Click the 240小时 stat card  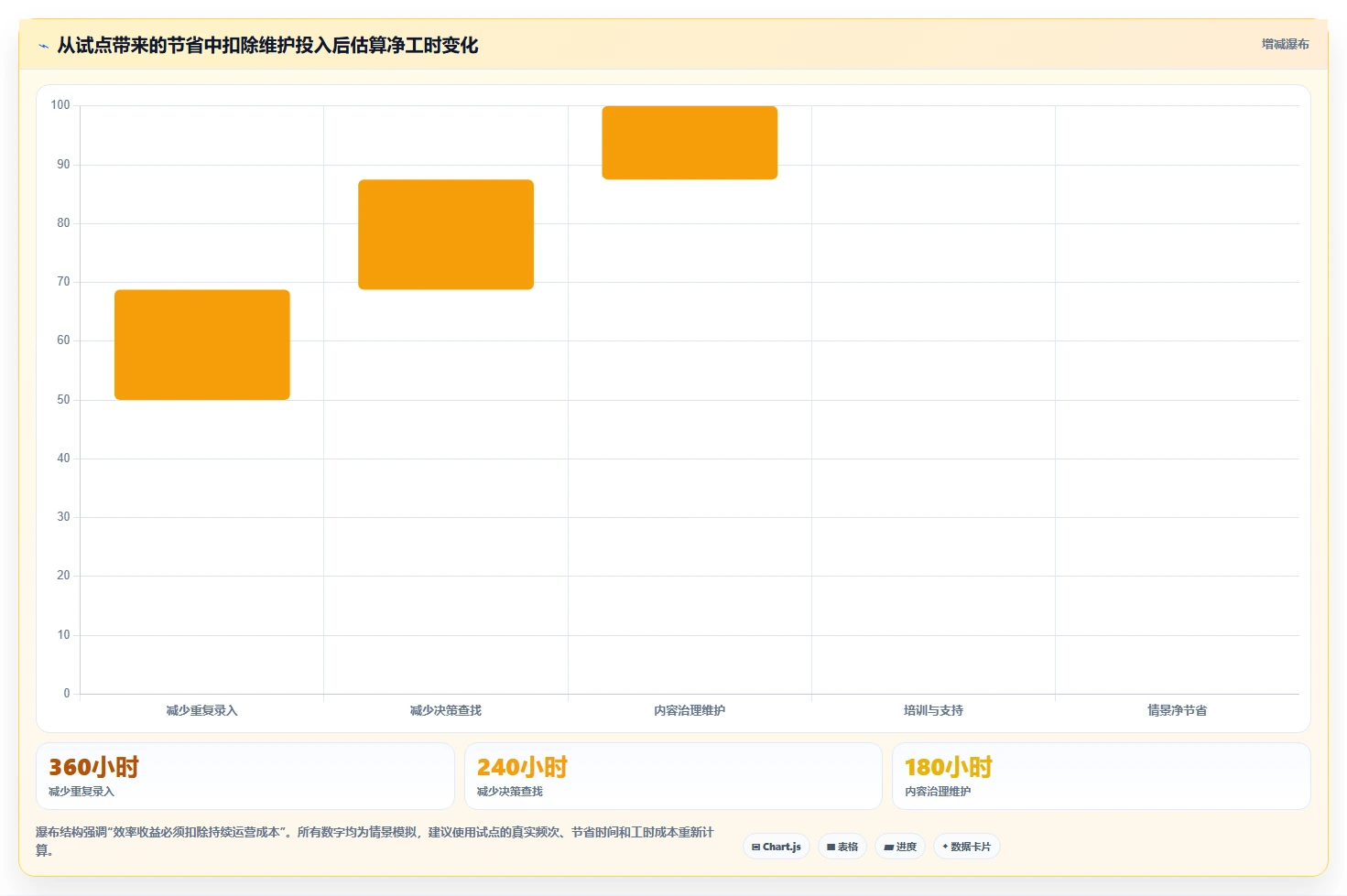click(x=673, y=776)
